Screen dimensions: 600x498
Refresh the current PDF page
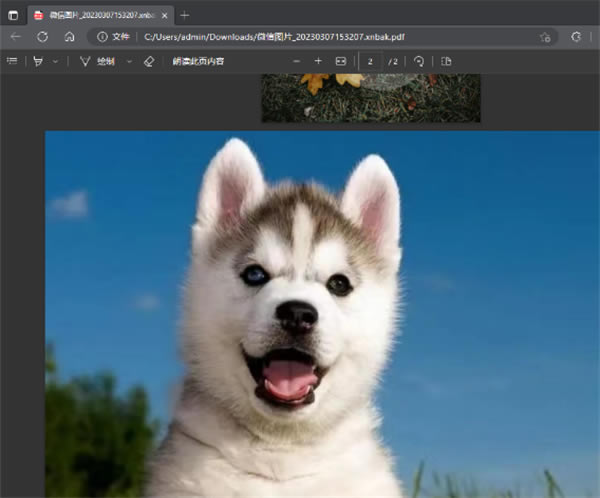(x=42, y=36)
